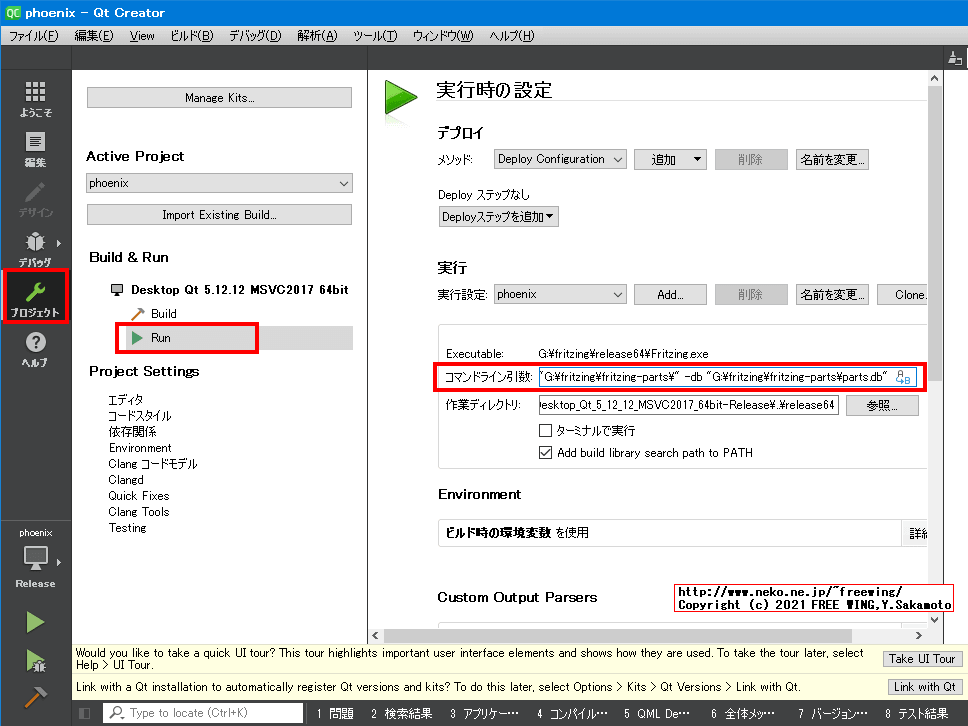This screenshot has height=726, width=968.
Task: Switch to the Debug (デバッグ) mode
Action: (35, 249)
